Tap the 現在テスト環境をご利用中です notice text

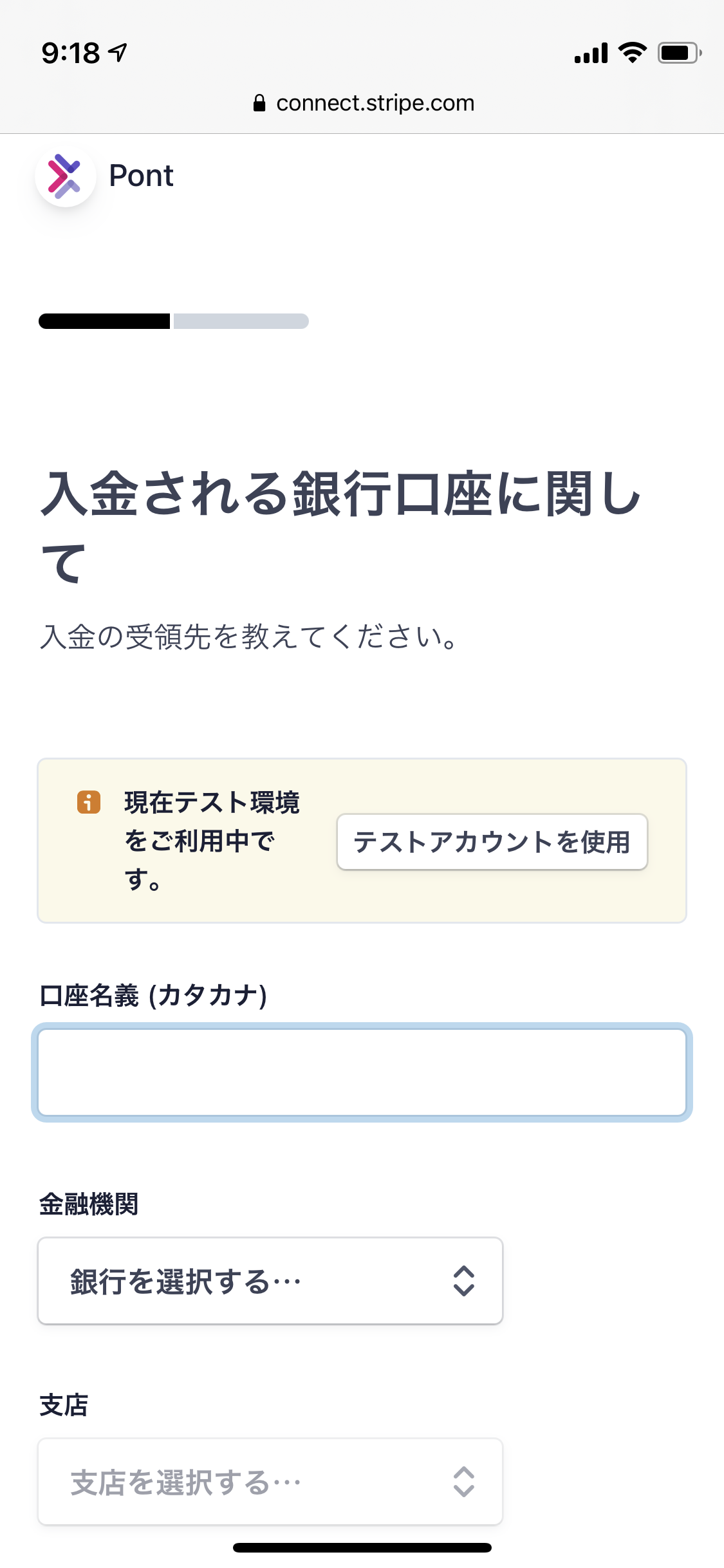pos(212,841)
